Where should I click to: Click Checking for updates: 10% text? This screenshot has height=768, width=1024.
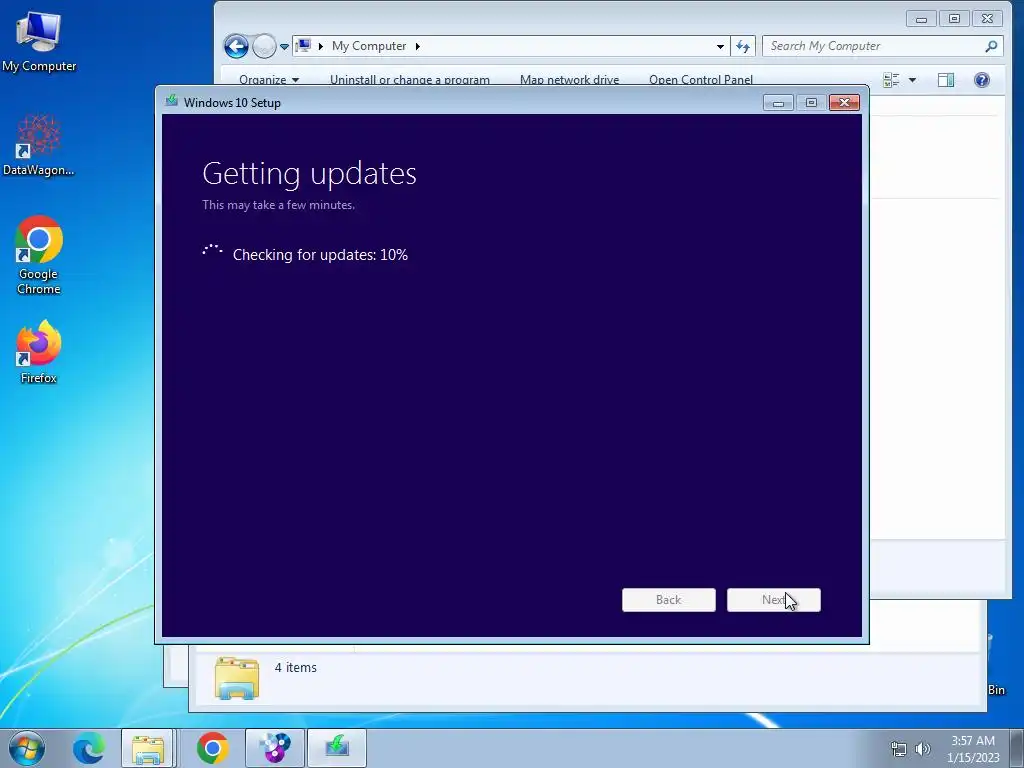click(320, 255)
